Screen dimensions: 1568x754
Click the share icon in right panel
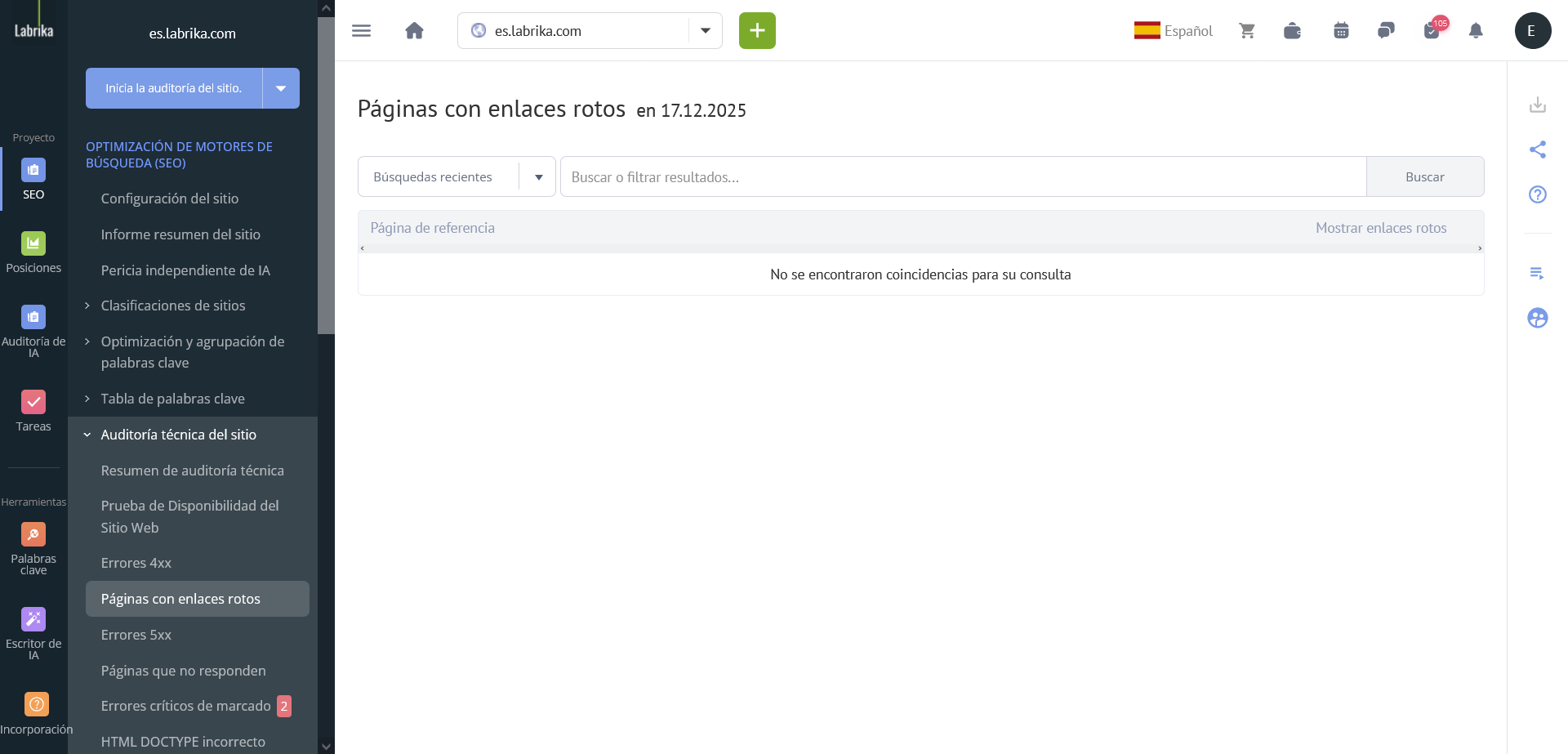click(1538, 149)
